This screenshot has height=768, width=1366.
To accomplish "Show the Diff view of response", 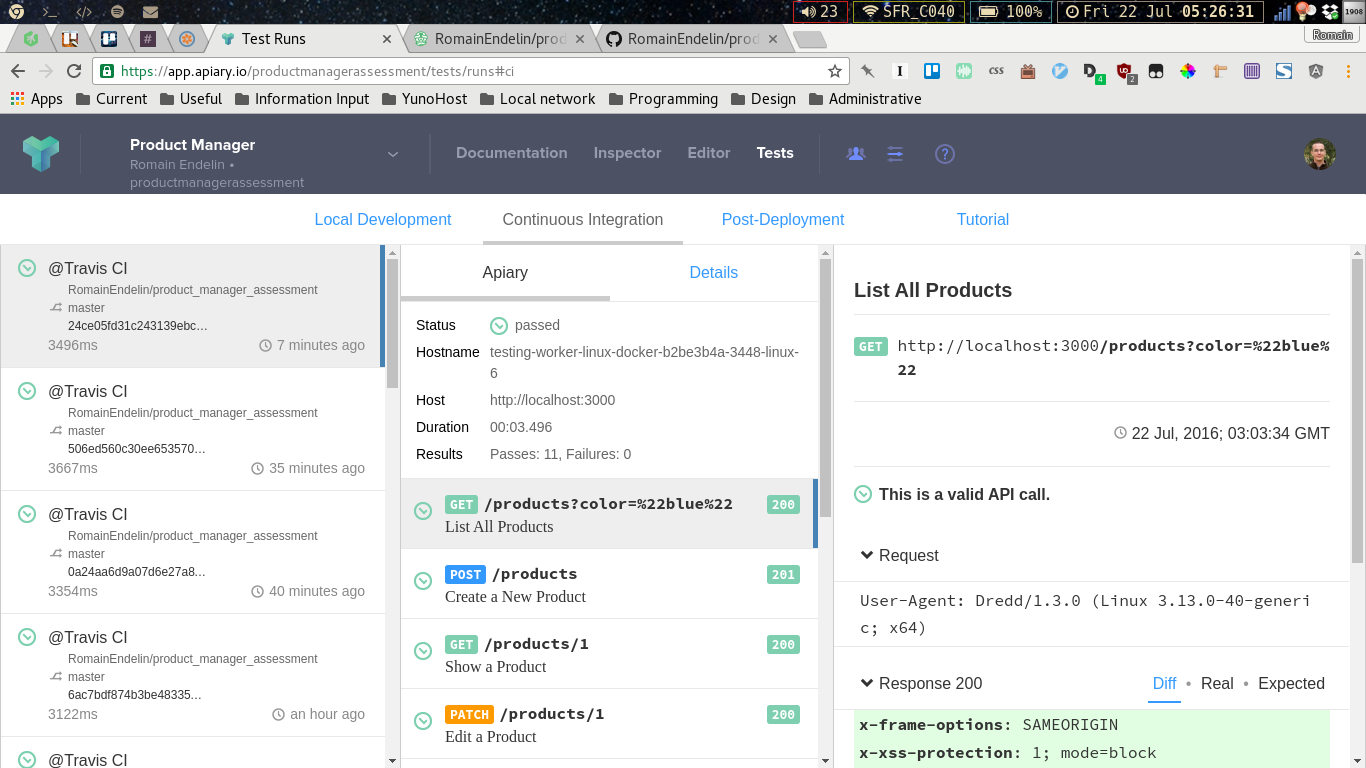I will click(x=1164, y=684).
